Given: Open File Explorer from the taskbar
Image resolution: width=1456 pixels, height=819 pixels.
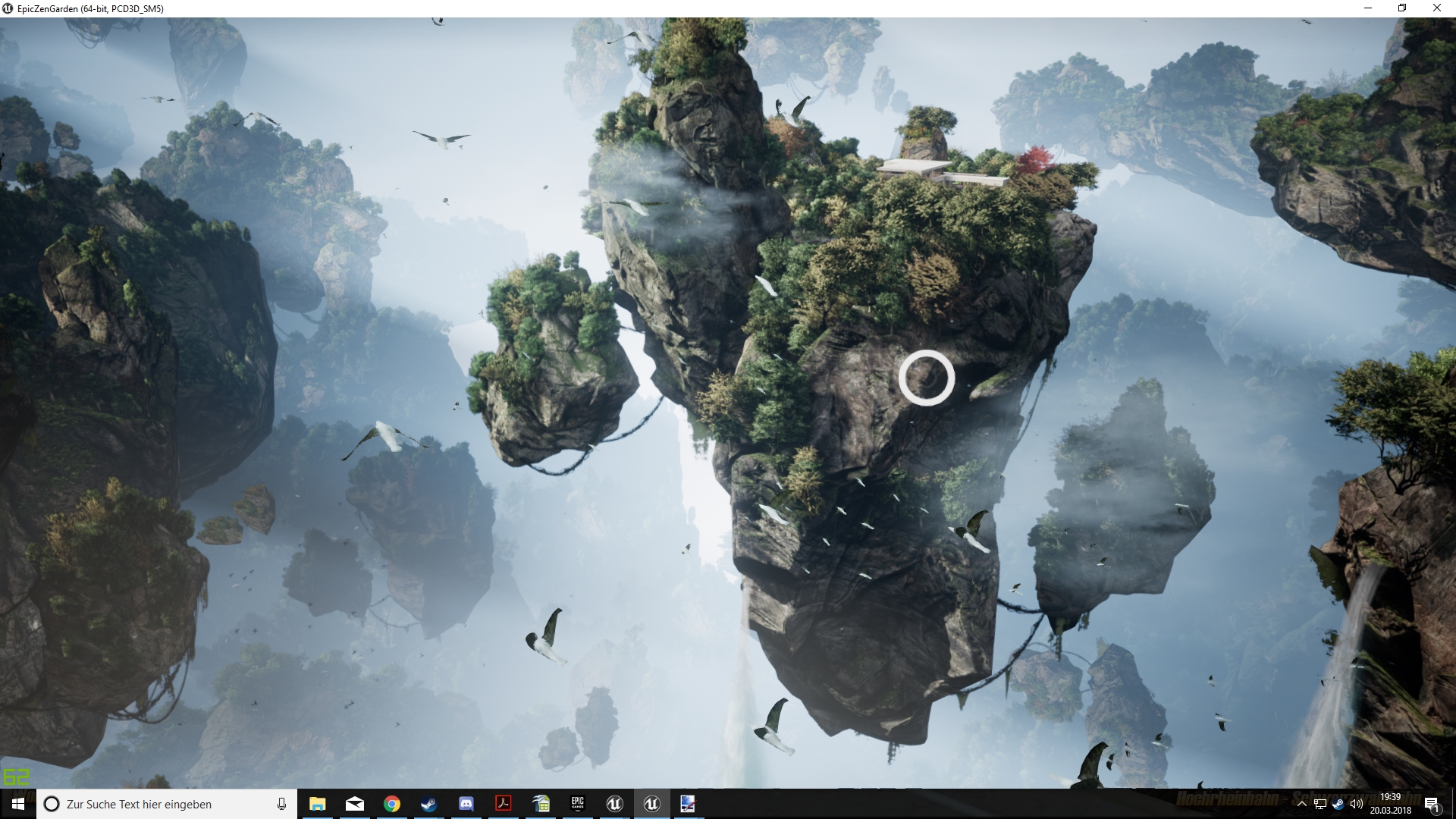Looking at the screenshot, I should pos(317,804).
